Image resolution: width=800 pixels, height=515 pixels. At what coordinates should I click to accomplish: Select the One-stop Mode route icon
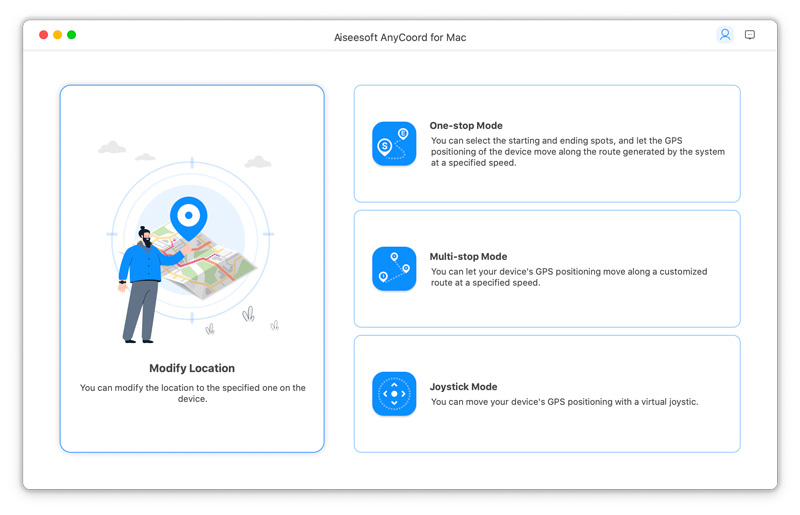[394, 144]
